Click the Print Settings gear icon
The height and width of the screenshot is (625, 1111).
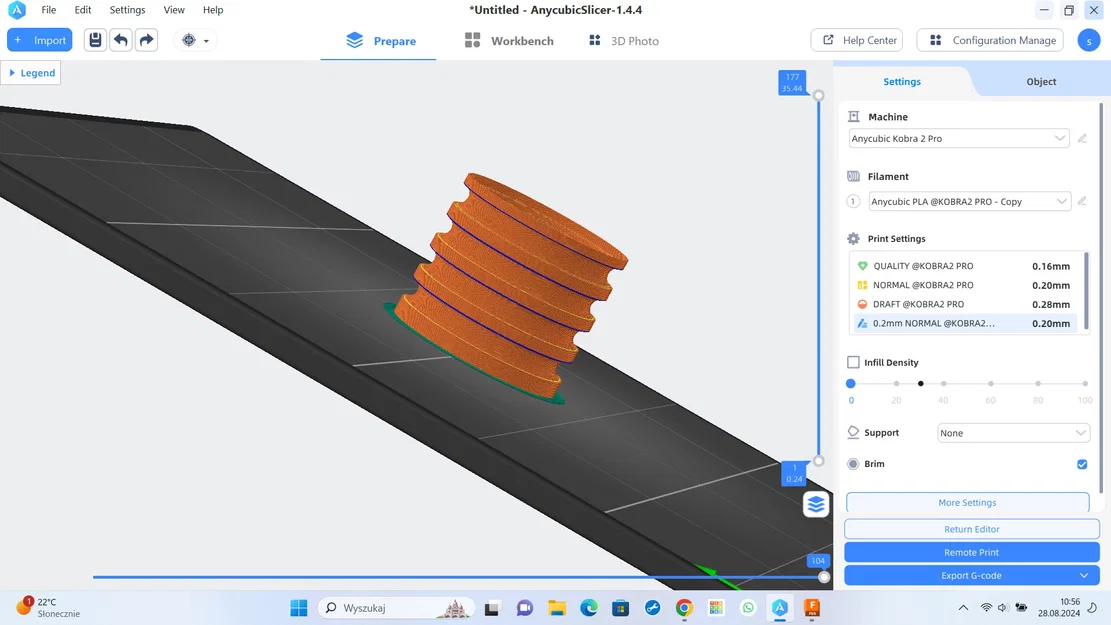853,239
